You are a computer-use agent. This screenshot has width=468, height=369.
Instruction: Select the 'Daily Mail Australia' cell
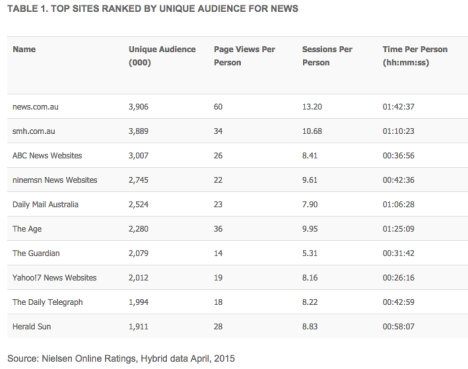click(x=45, y=205)
